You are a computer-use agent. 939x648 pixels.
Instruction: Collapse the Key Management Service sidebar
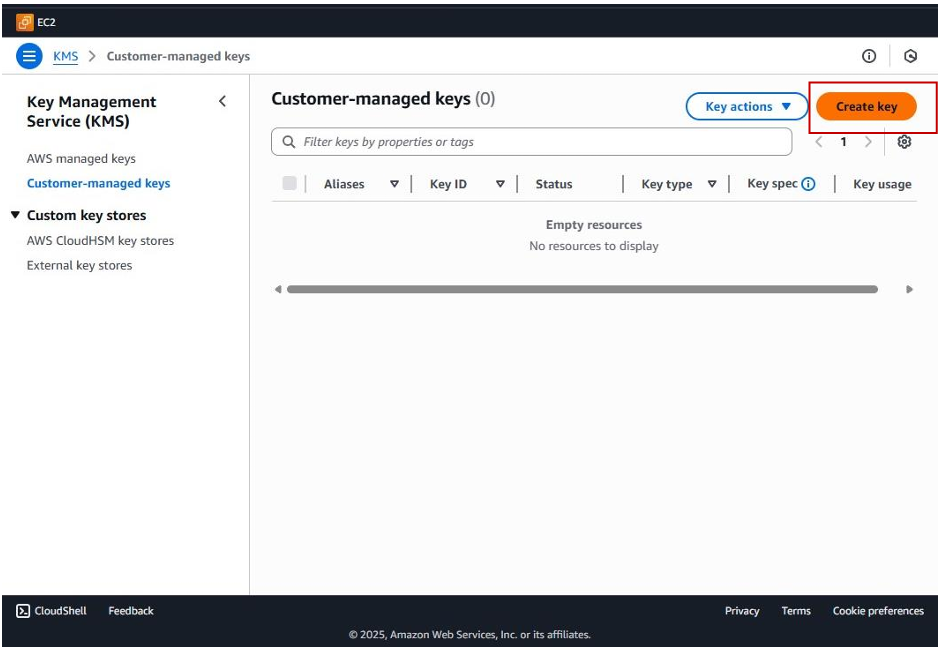click(x=223, y=101)
